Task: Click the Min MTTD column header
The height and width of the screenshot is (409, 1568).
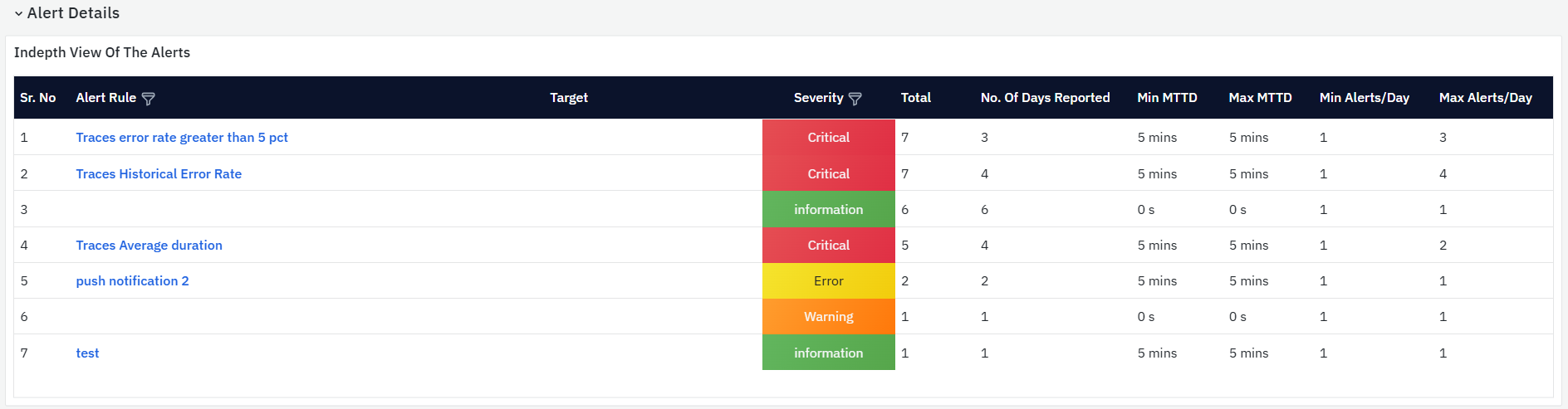Action: 1167,98
